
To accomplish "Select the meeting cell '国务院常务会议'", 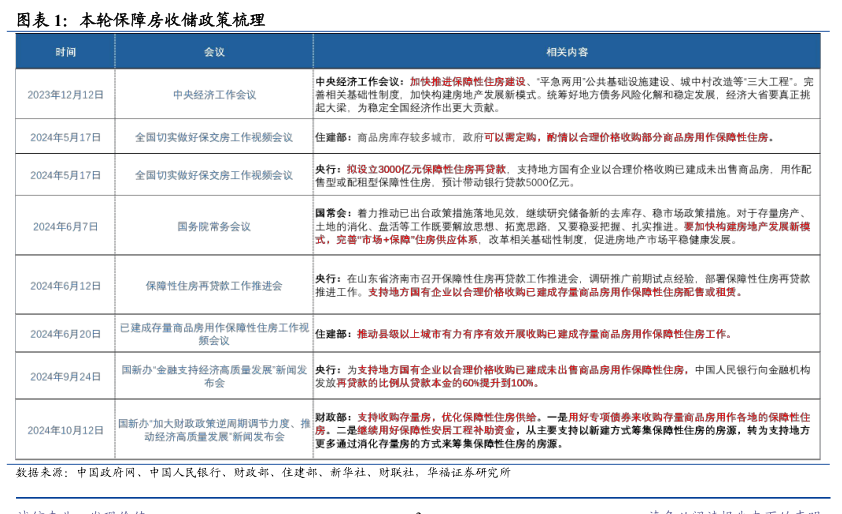I will (214, 226).
